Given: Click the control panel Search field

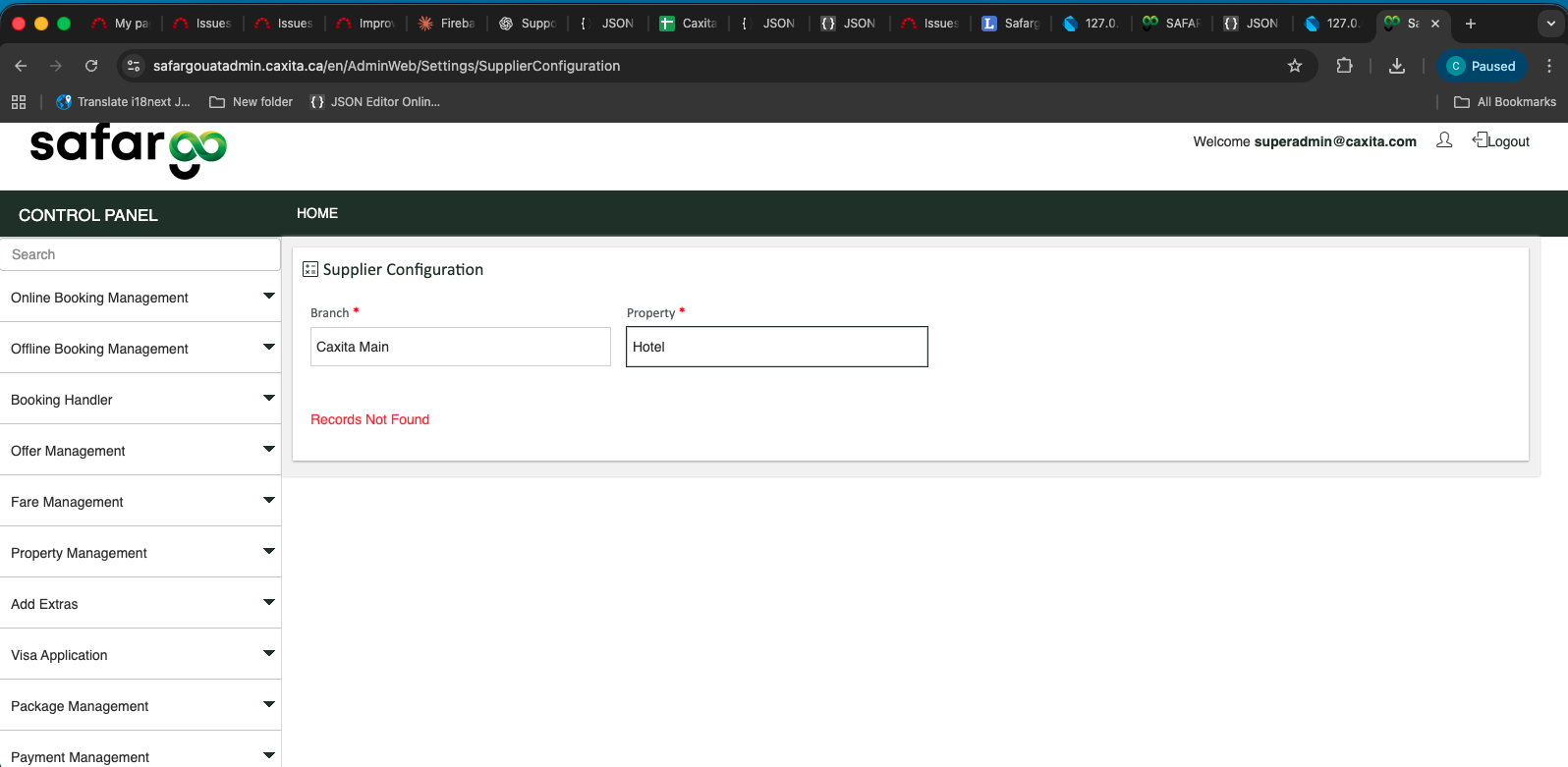Looking at the screenshot, I should point(140,254).
